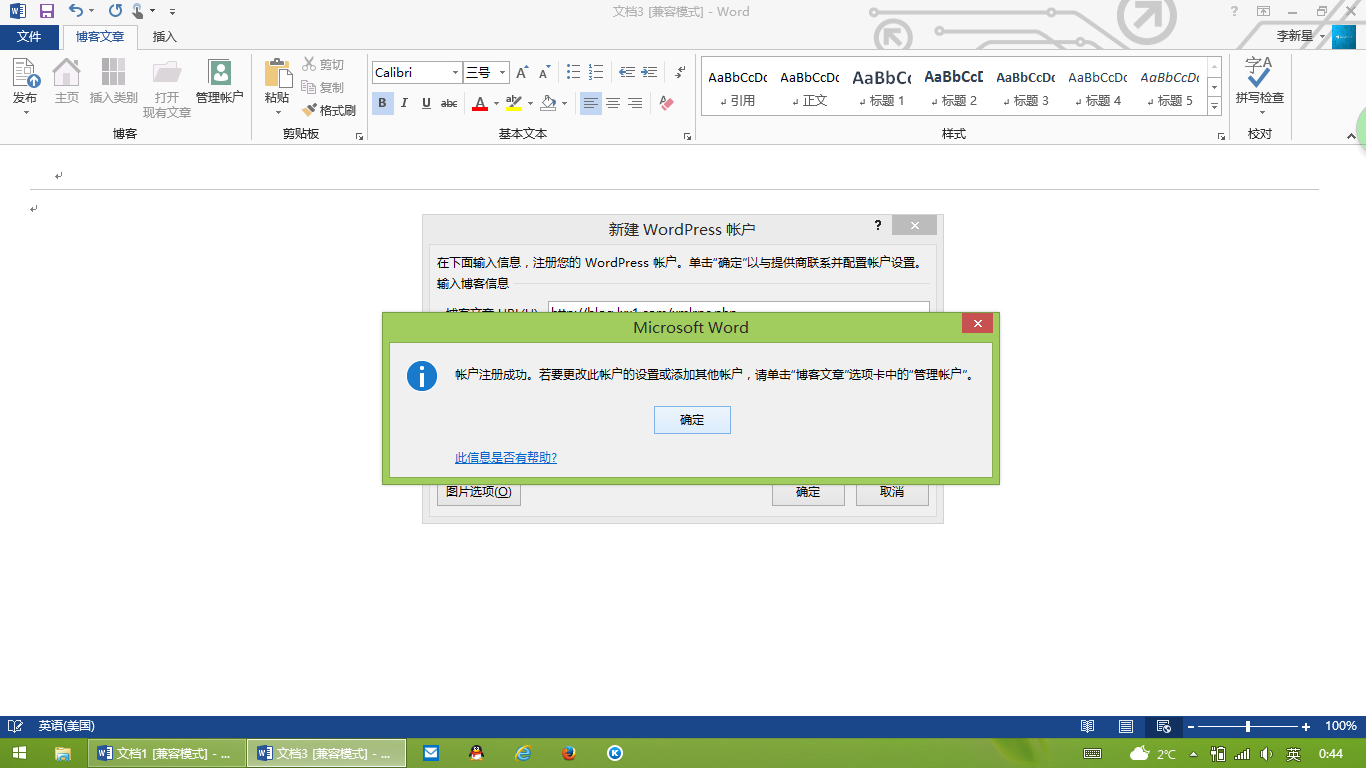Click the Decrease Indent icon
Screen dimensions: 1366x768
(627, 73)
